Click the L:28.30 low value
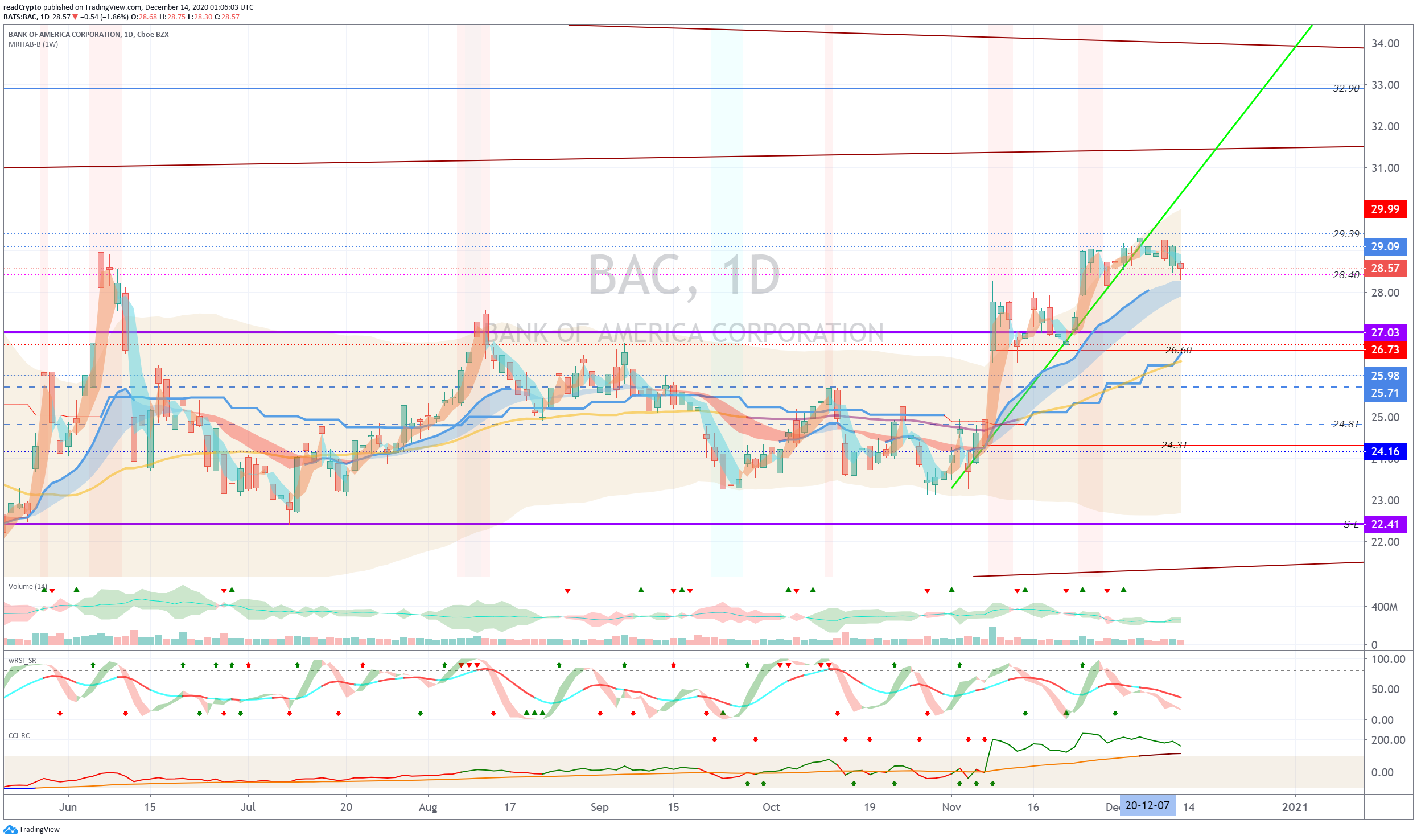 click(x=200, y=17)
